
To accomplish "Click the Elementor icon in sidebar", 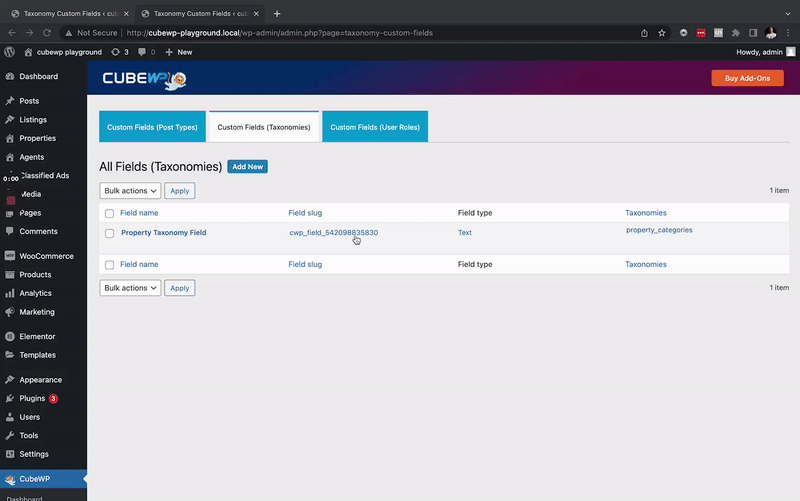I will click(x=10, y=337).
